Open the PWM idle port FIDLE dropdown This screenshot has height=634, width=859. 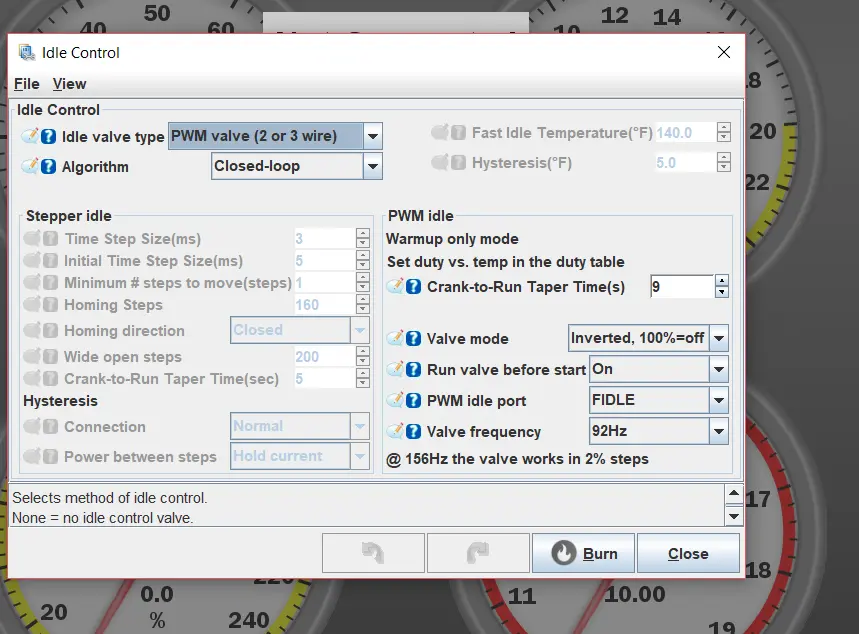click(719, 401)
